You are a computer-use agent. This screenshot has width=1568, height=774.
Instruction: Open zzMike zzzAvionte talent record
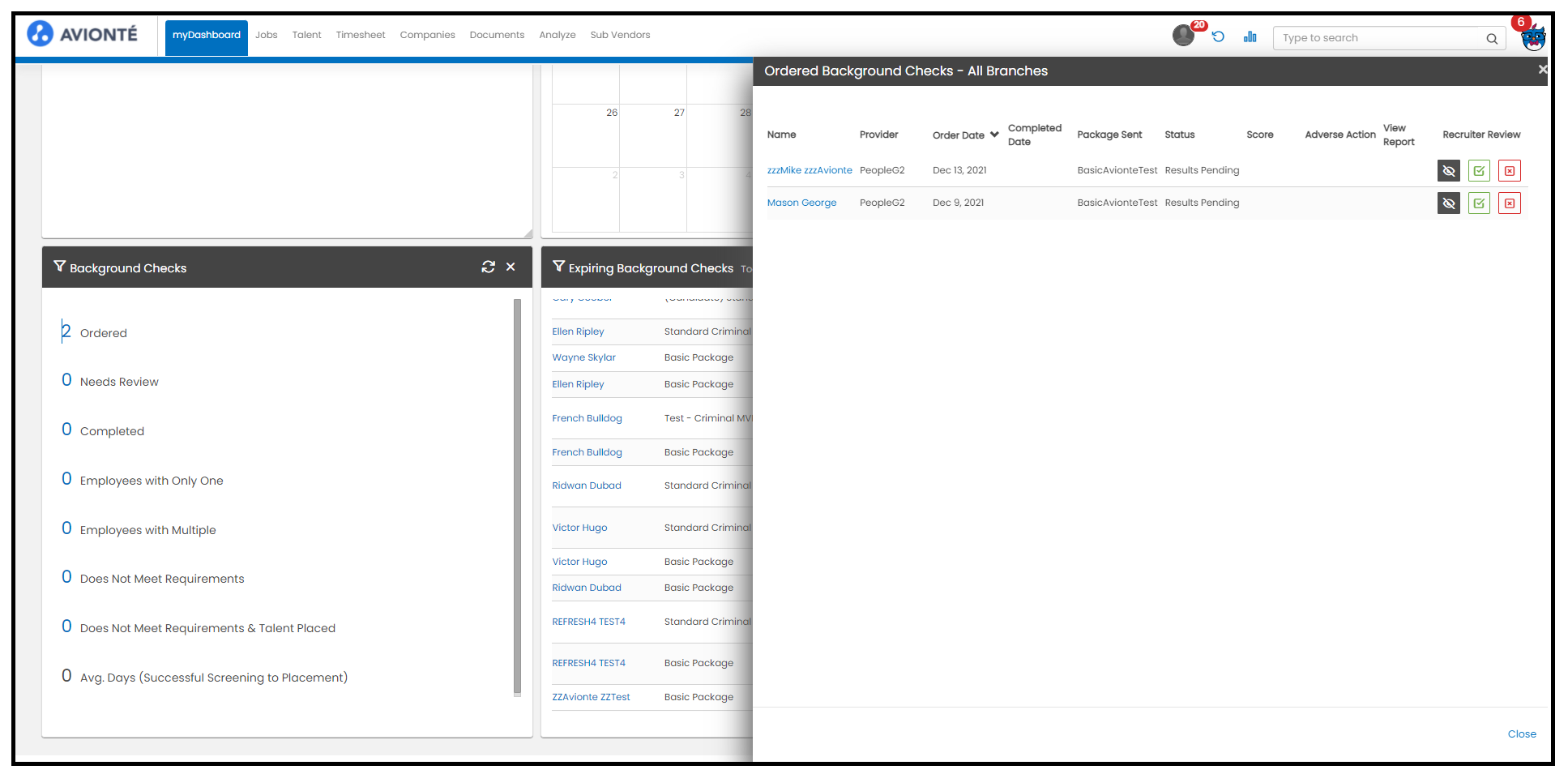810,170
